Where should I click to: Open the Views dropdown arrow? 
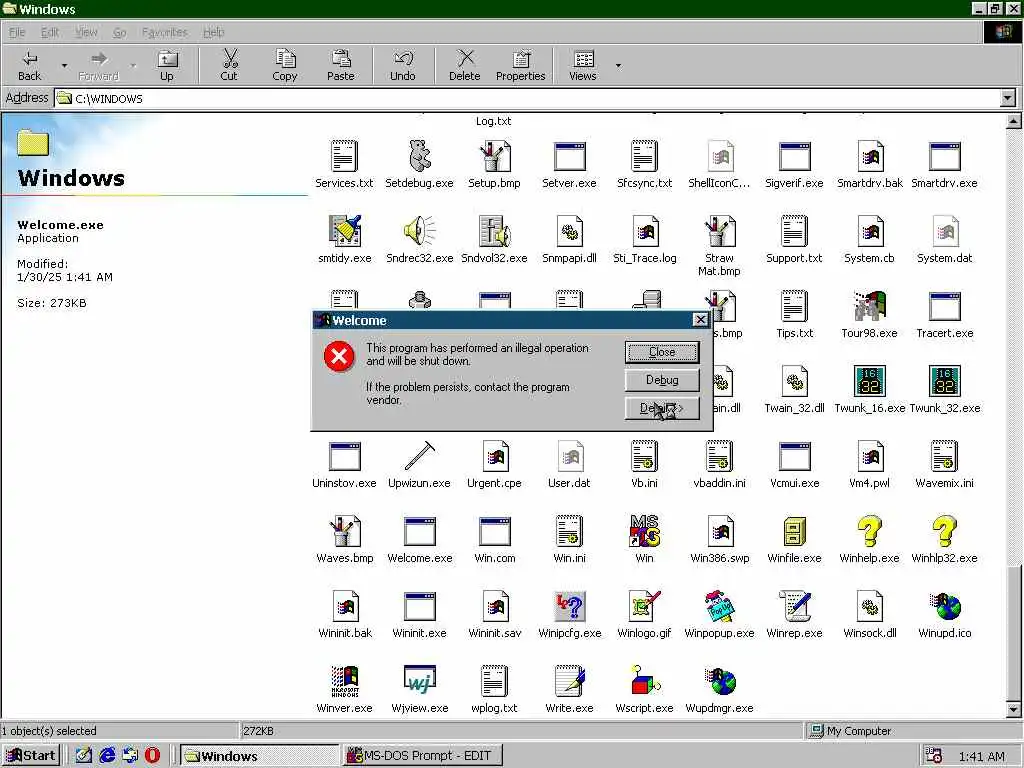coord(618,65)
